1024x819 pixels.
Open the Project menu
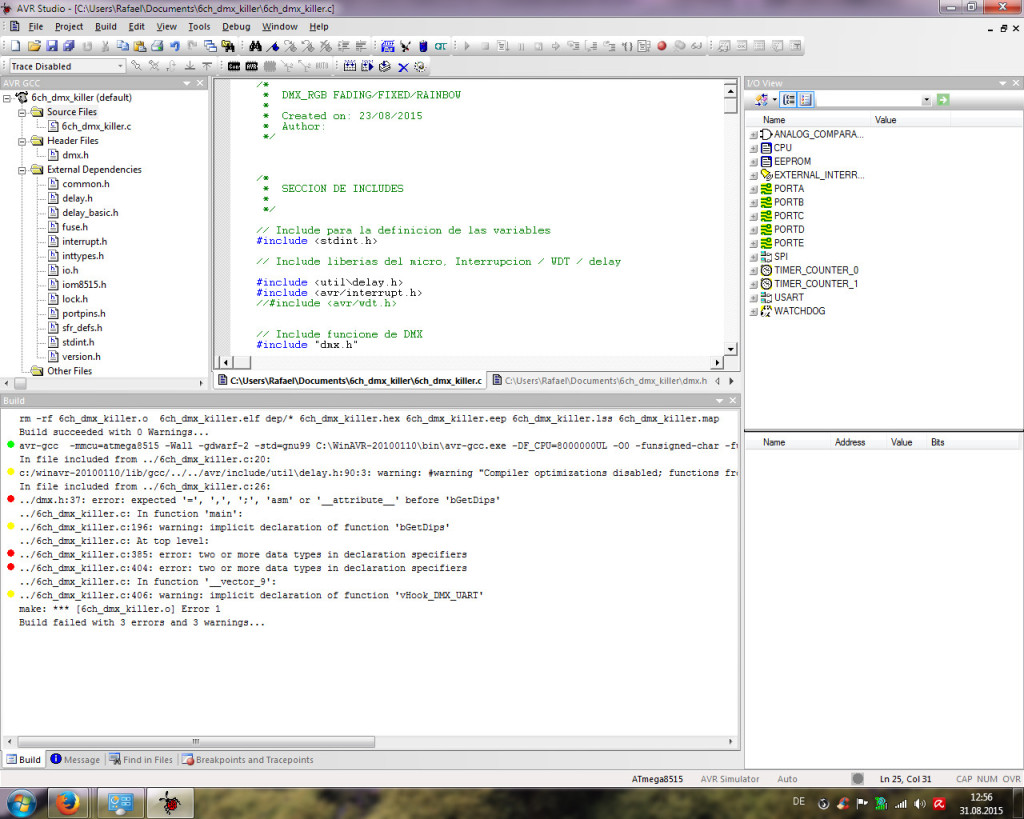[69, 27]
